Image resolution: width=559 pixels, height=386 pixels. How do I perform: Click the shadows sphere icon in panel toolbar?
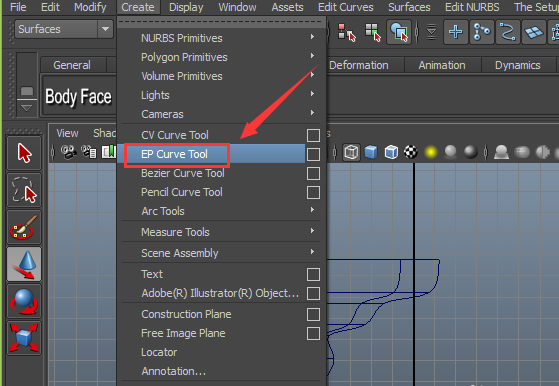[451, 152]
